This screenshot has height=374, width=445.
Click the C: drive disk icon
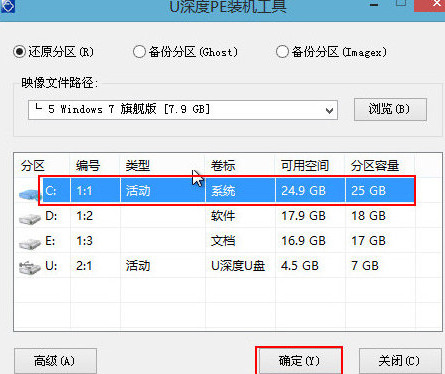click(30, 194)
